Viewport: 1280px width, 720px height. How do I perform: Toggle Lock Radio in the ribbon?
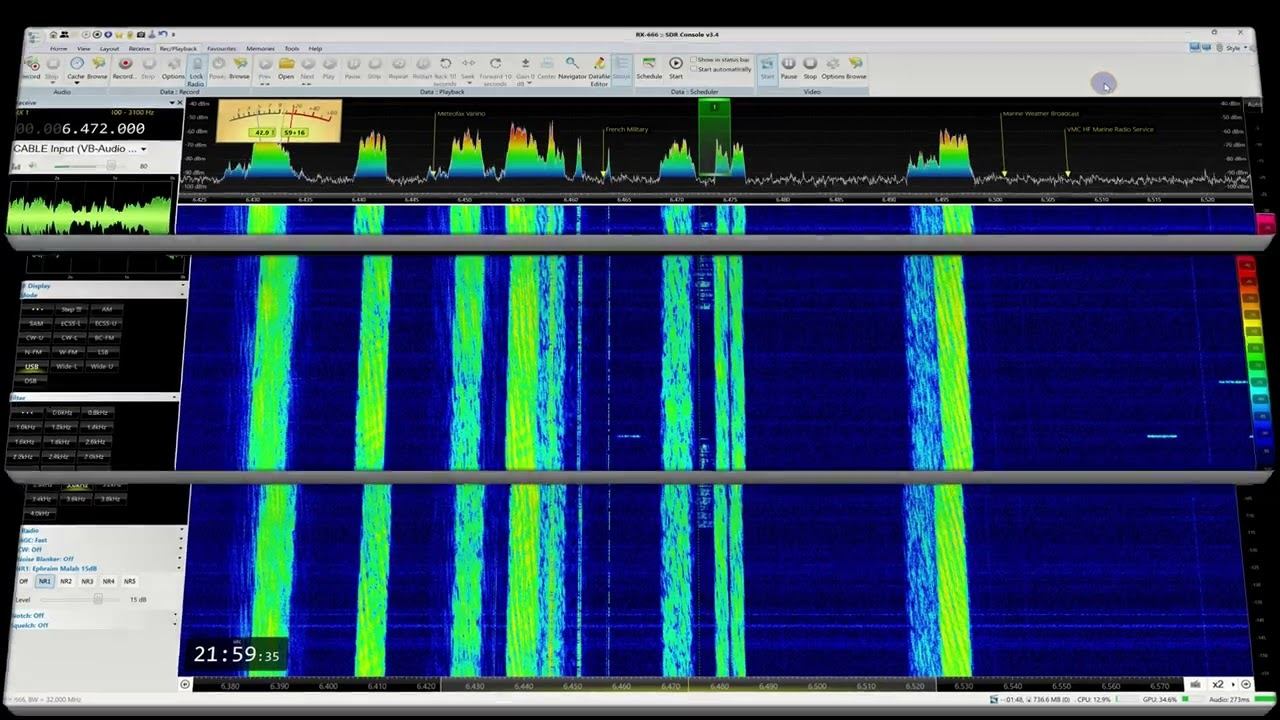click(x=196, y=71)
